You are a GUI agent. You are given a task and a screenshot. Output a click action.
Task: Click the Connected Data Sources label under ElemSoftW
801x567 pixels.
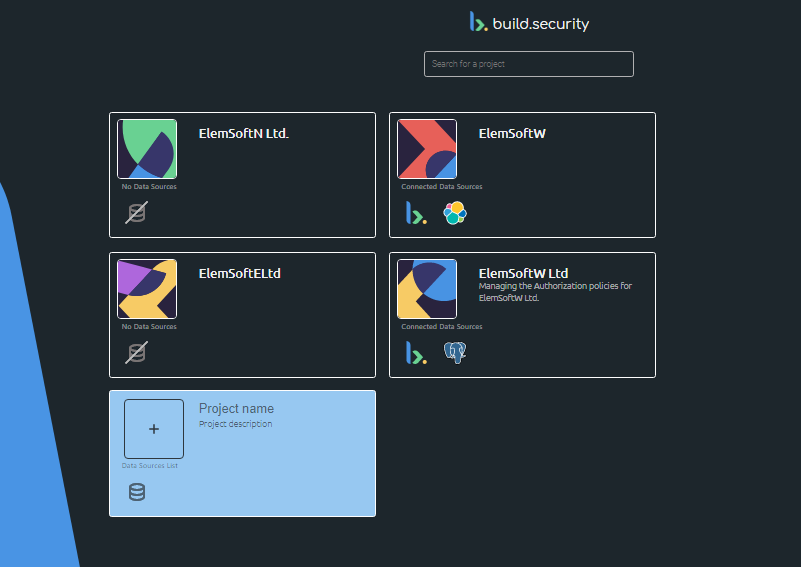[442, 187]
